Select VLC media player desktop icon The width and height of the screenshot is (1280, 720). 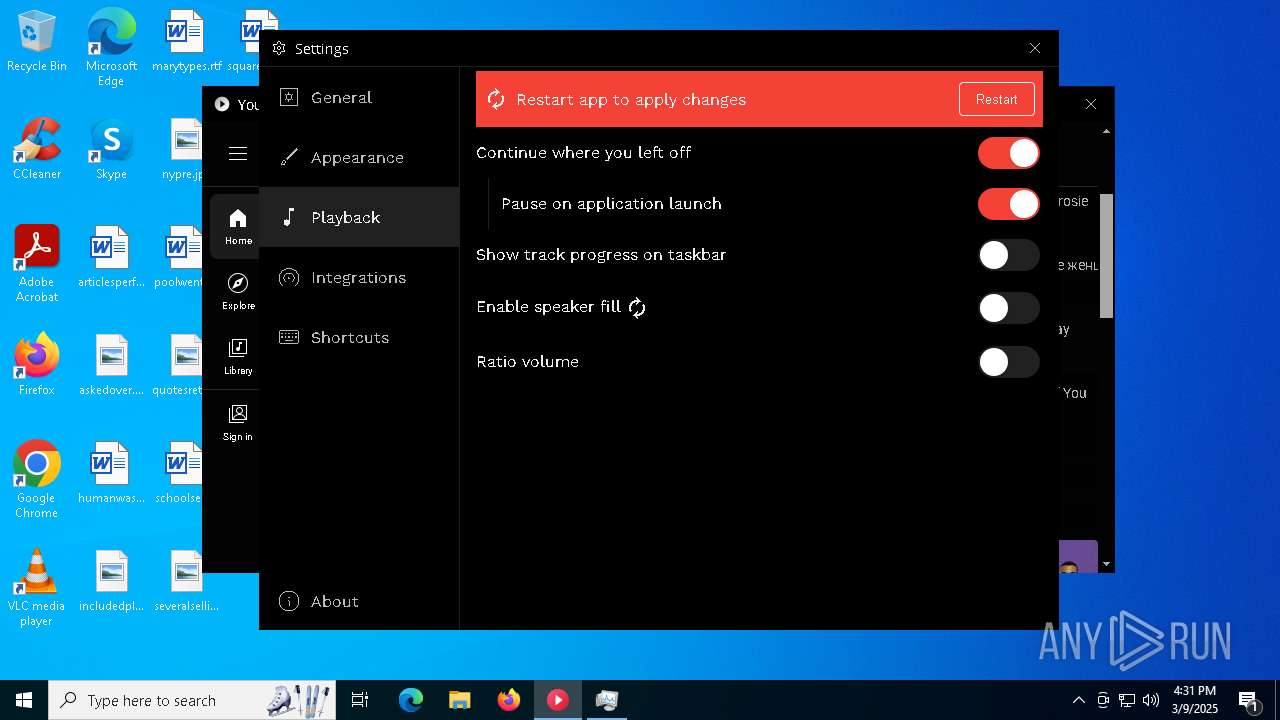pos(37,588)
